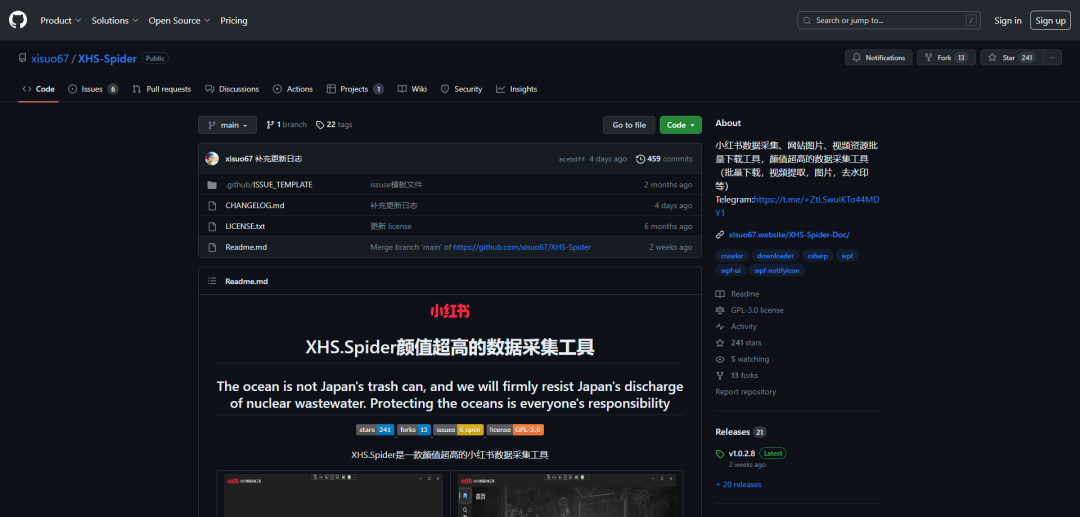Click the Go to file button

coord(629,125)
